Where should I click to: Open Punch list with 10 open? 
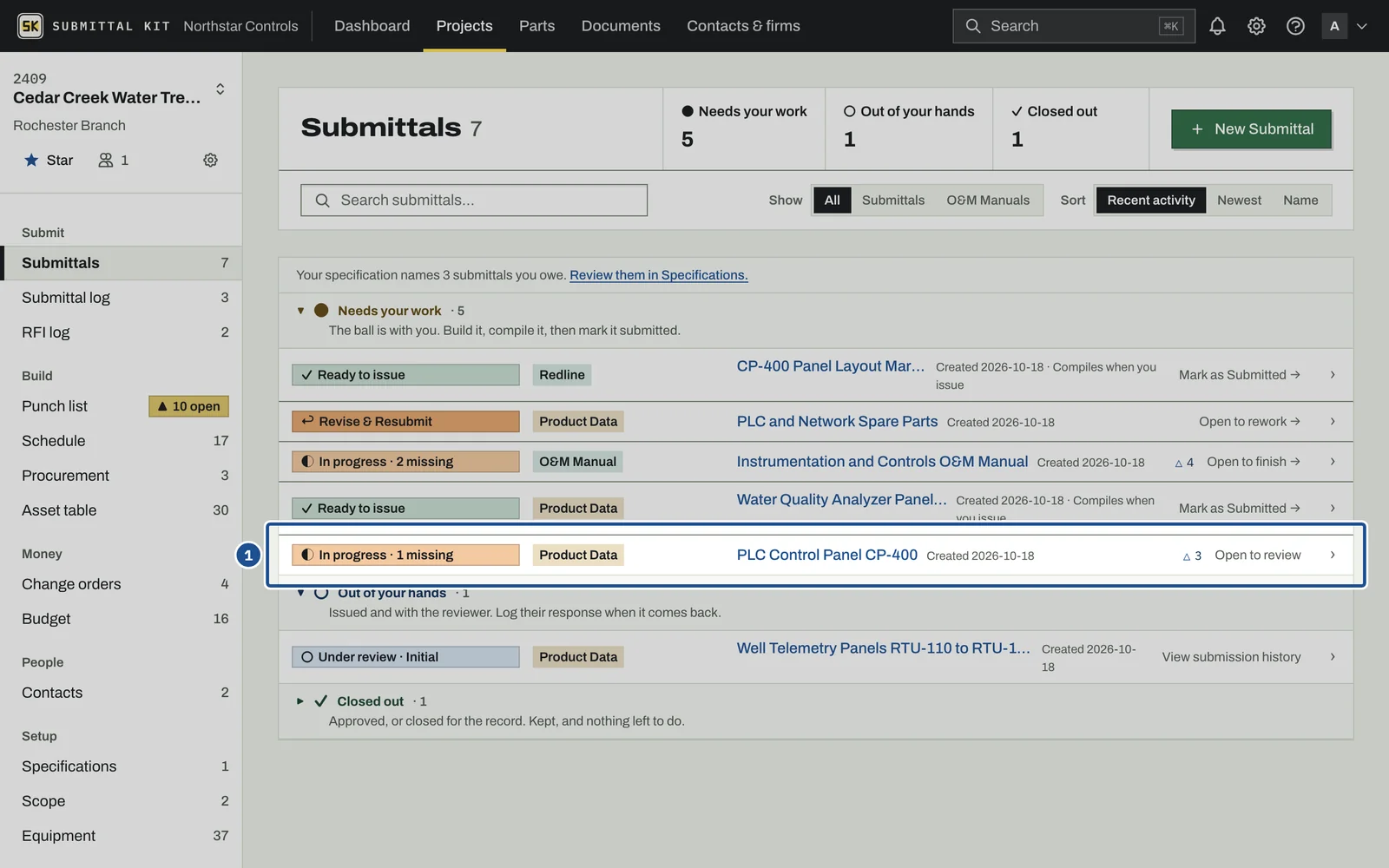tap(121, 406)
